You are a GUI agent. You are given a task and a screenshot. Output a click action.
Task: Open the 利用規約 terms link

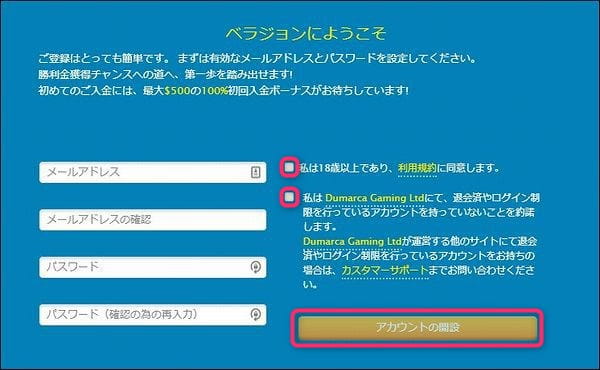(x=417, y=168)
